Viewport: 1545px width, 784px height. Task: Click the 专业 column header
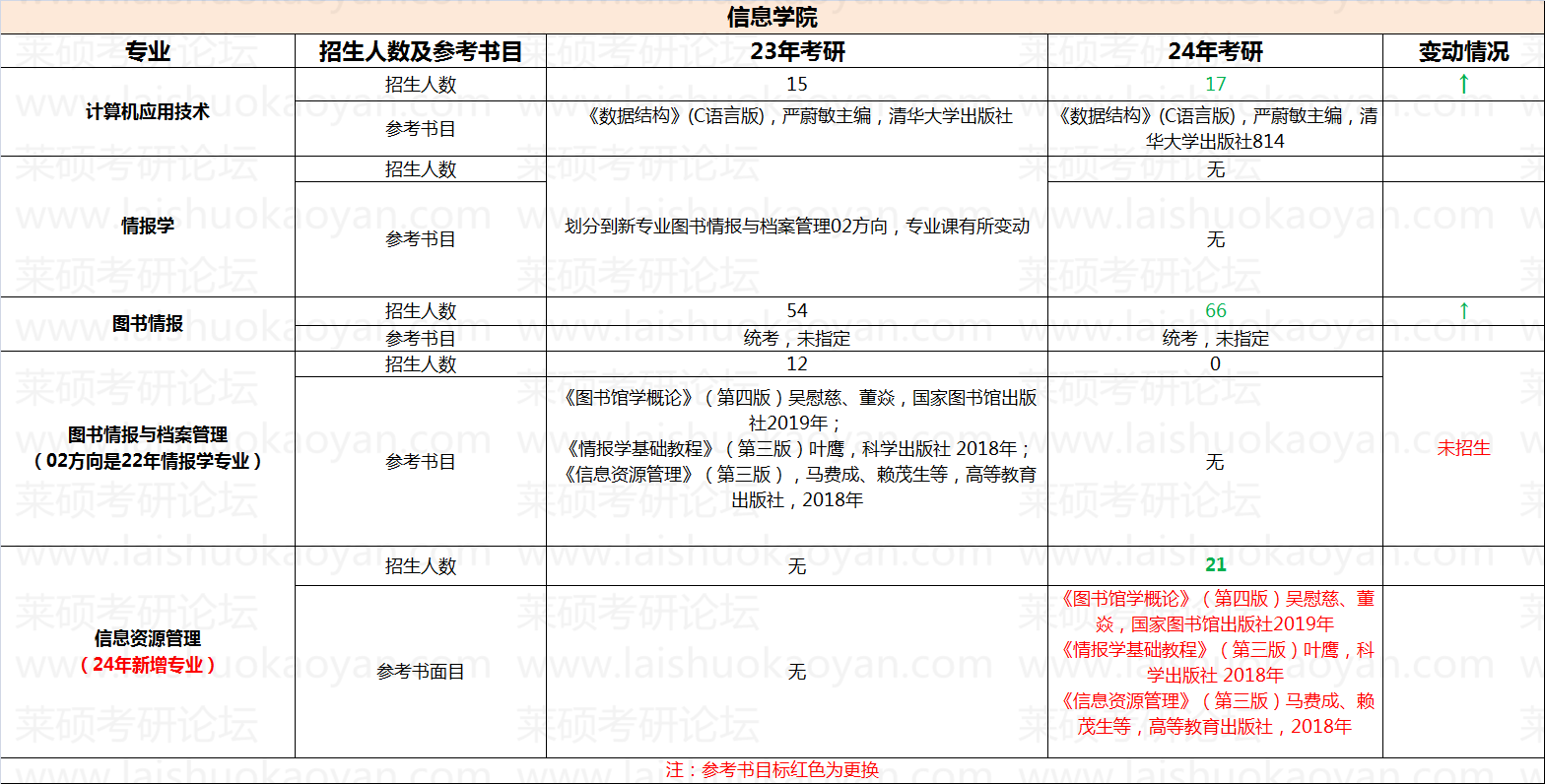click(x=148, y=52)
